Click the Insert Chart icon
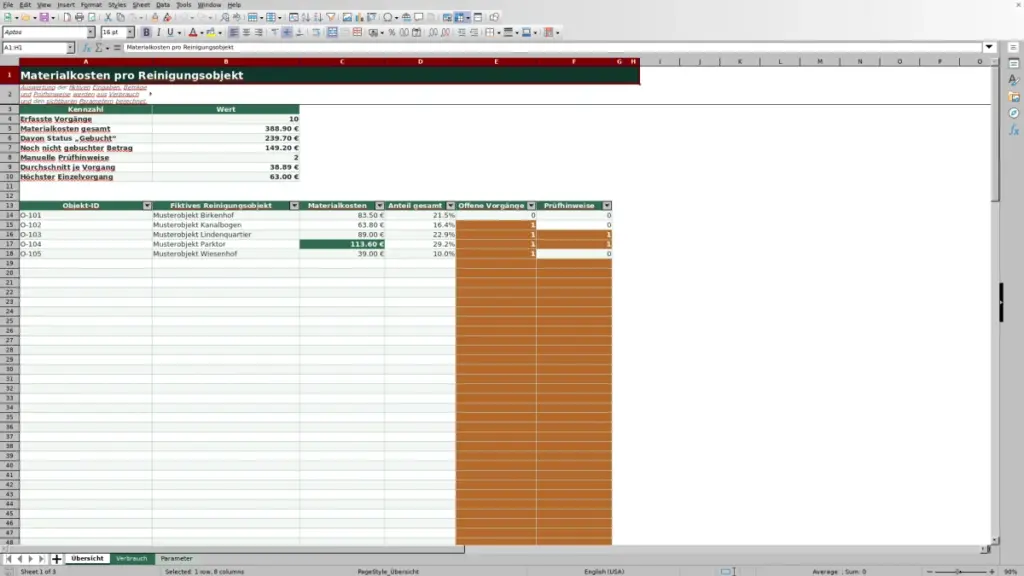Viewport: 1024px width, 576px height. [359, 18]
